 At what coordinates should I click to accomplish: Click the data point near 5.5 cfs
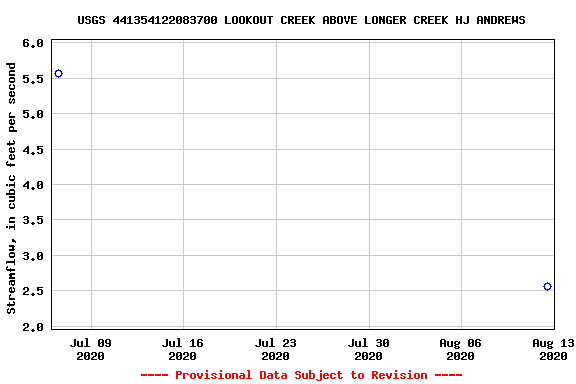click(x=58, y=73)
